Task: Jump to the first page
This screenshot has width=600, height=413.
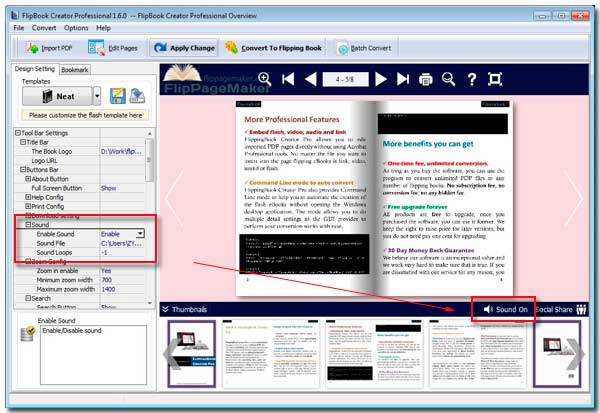Action: (x=288, y=79)
